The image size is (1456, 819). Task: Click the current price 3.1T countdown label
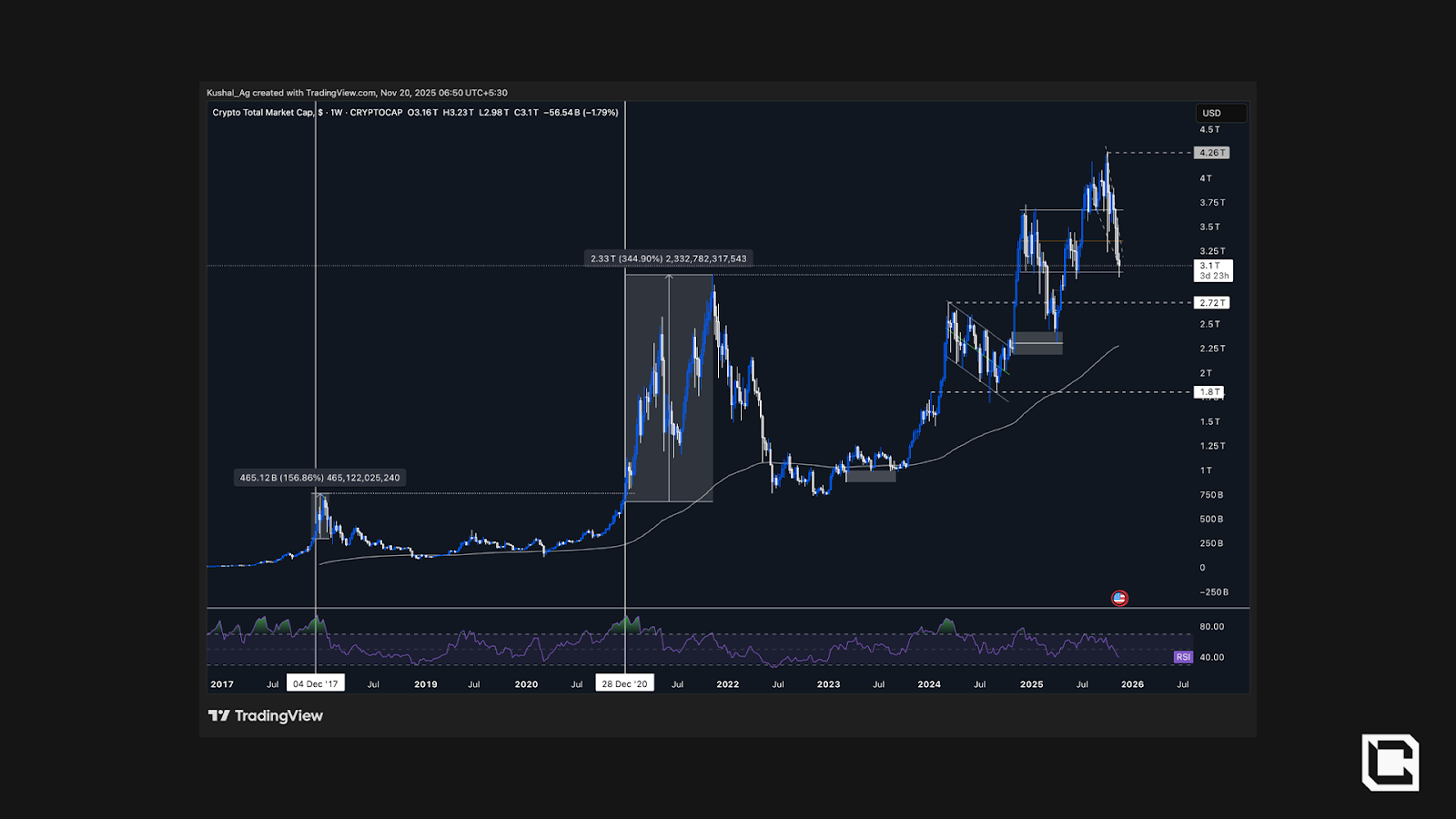(x=1213, y=270)
